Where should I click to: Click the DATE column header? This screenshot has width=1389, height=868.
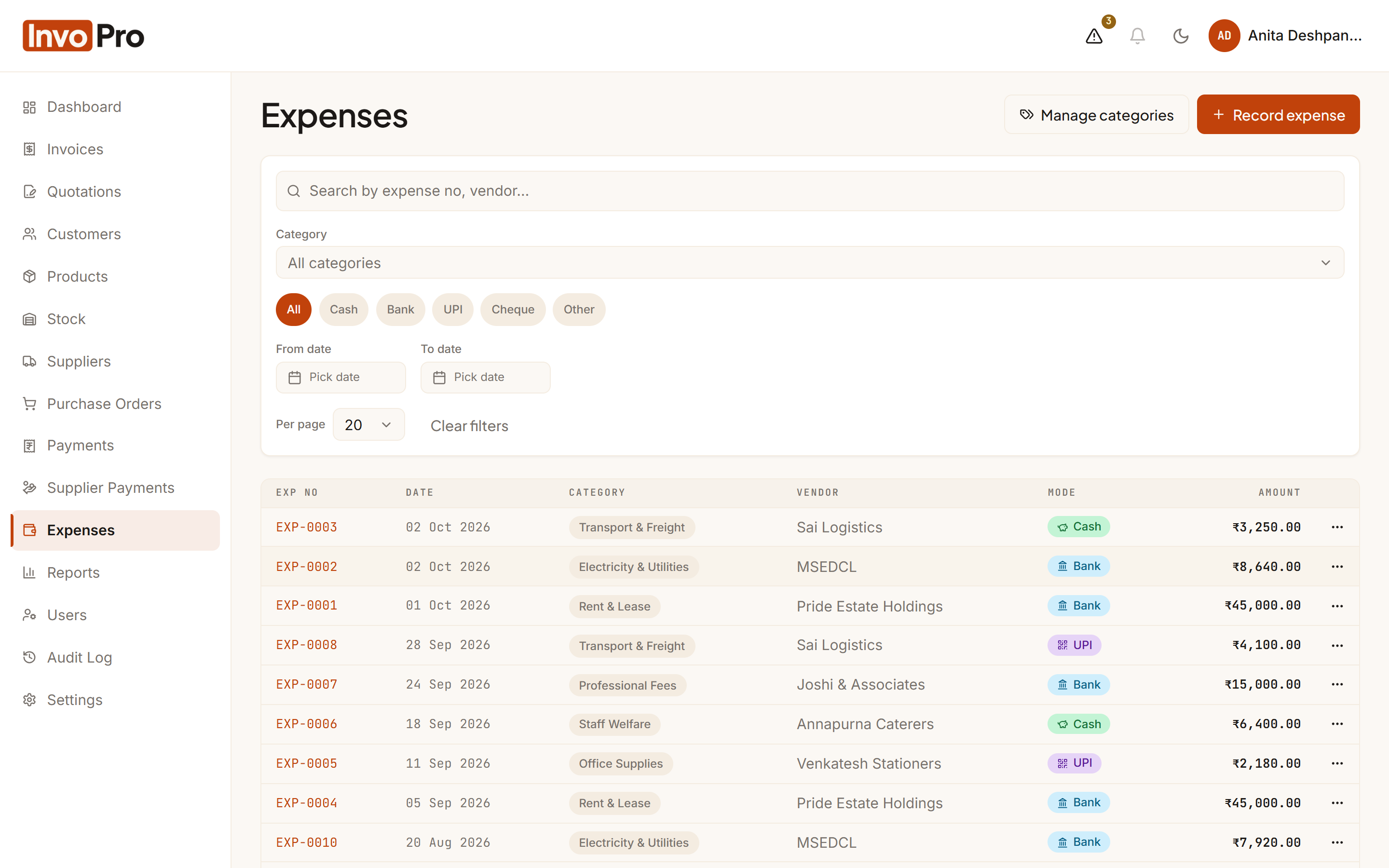pyautogui.click(x=420, y=492)
